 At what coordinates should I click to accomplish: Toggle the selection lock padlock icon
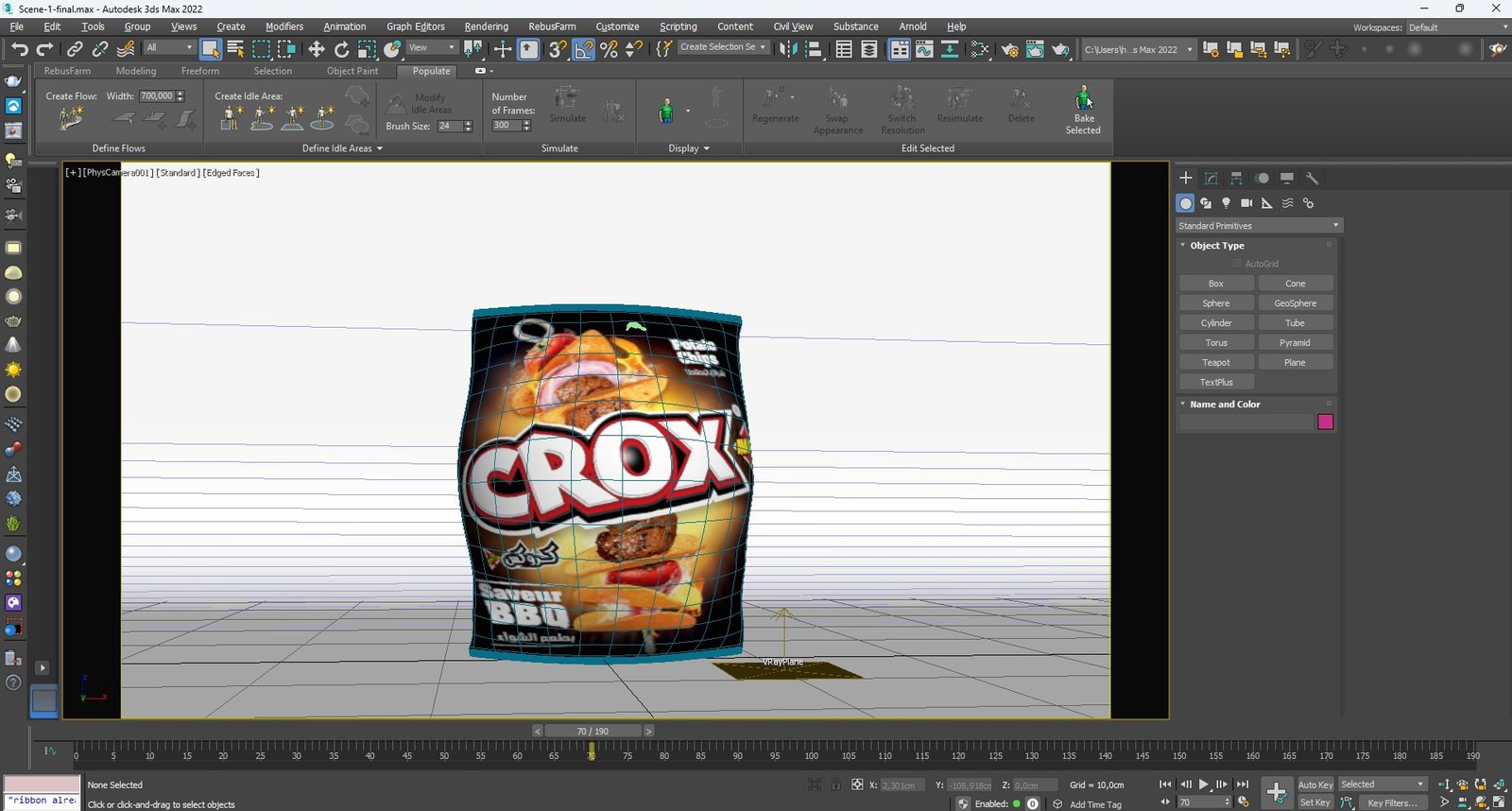point(835,785)
